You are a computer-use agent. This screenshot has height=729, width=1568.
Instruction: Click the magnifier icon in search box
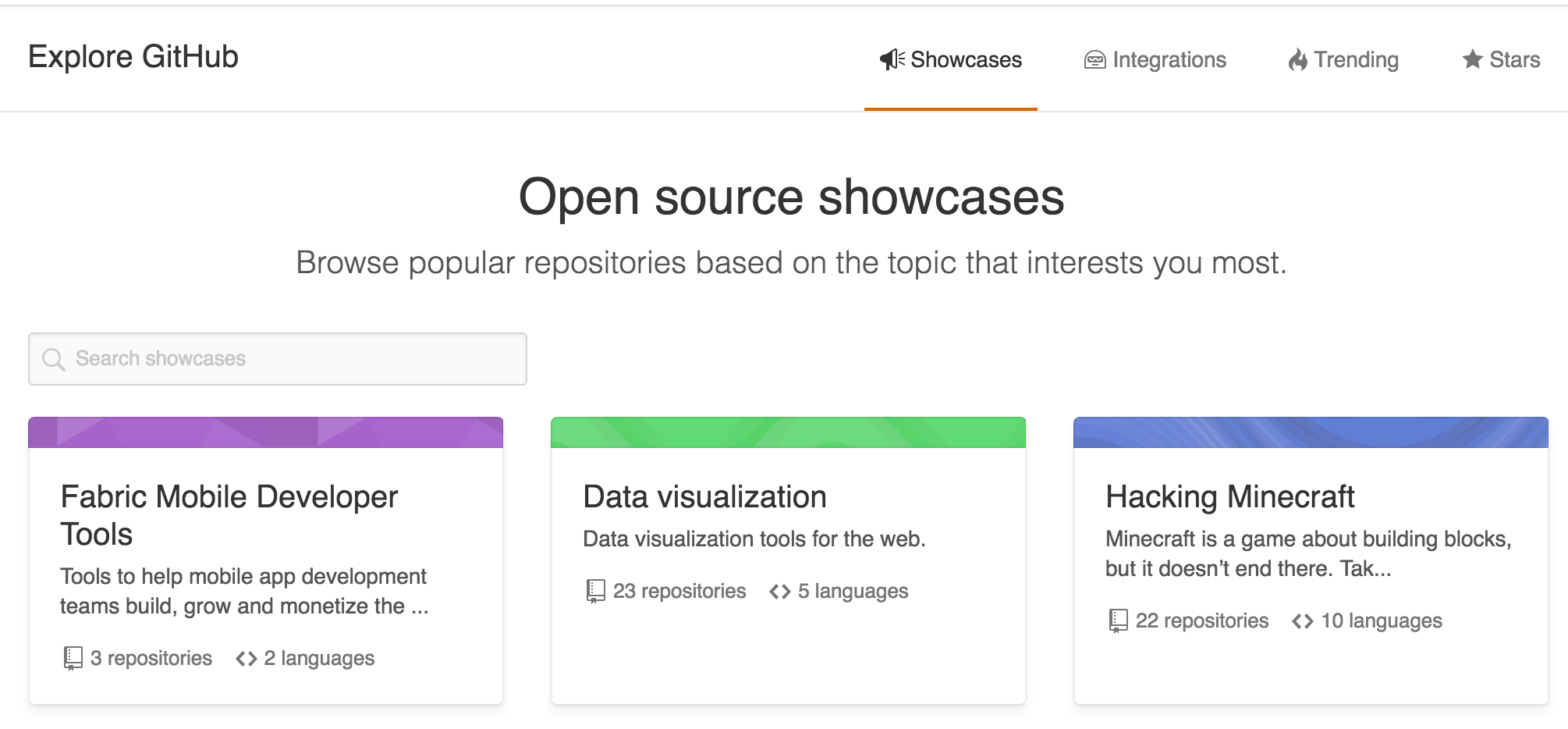pyautogui.click(x=53, y=359)
